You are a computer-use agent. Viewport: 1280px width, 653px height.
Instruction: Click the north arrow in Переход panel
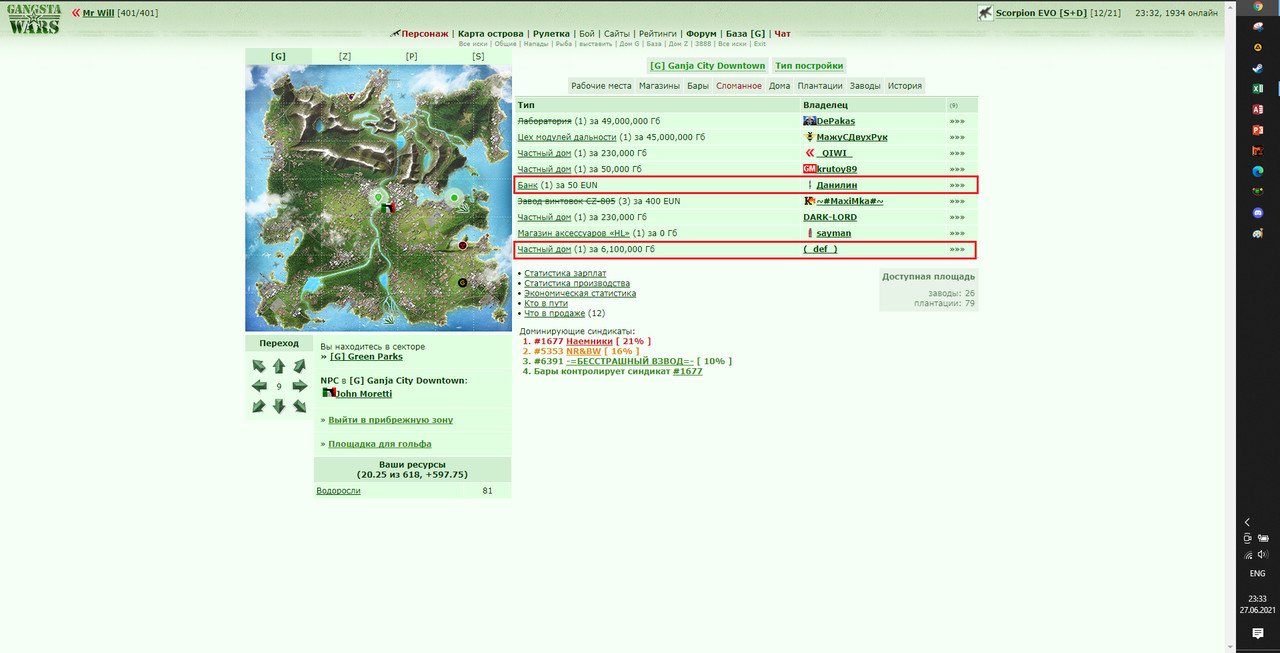[279, 366]
